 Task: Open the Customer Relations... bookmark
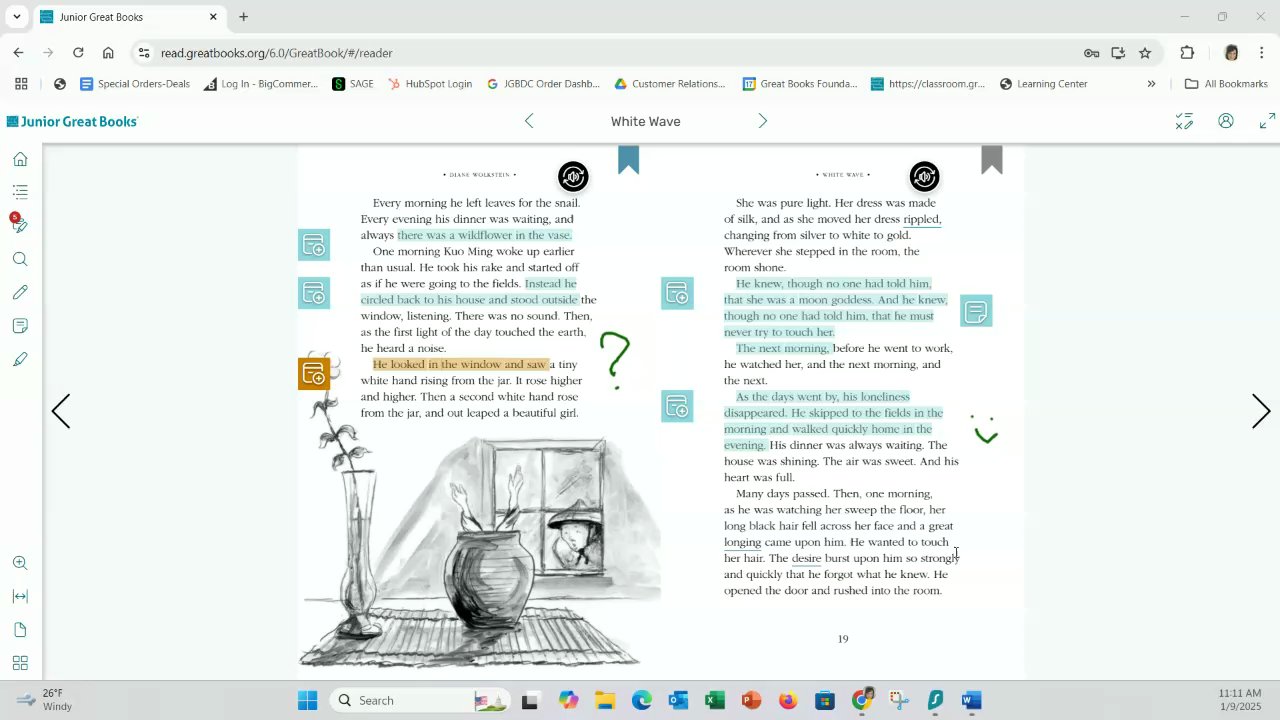tap(670, 84)
